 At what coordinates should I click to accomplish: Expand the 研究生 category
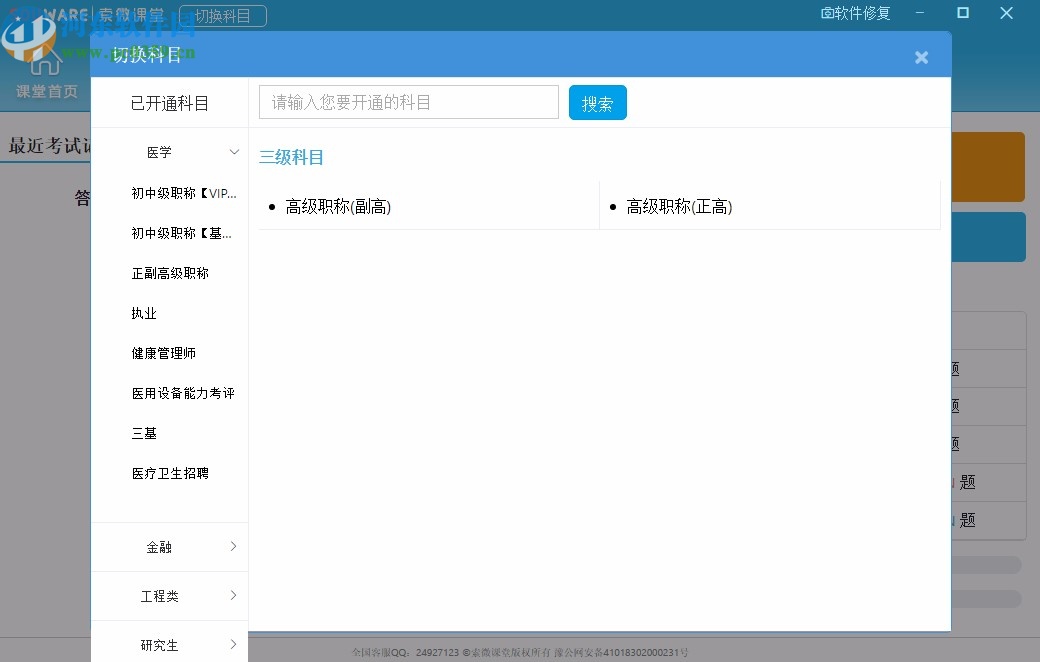tap(160, 644)
